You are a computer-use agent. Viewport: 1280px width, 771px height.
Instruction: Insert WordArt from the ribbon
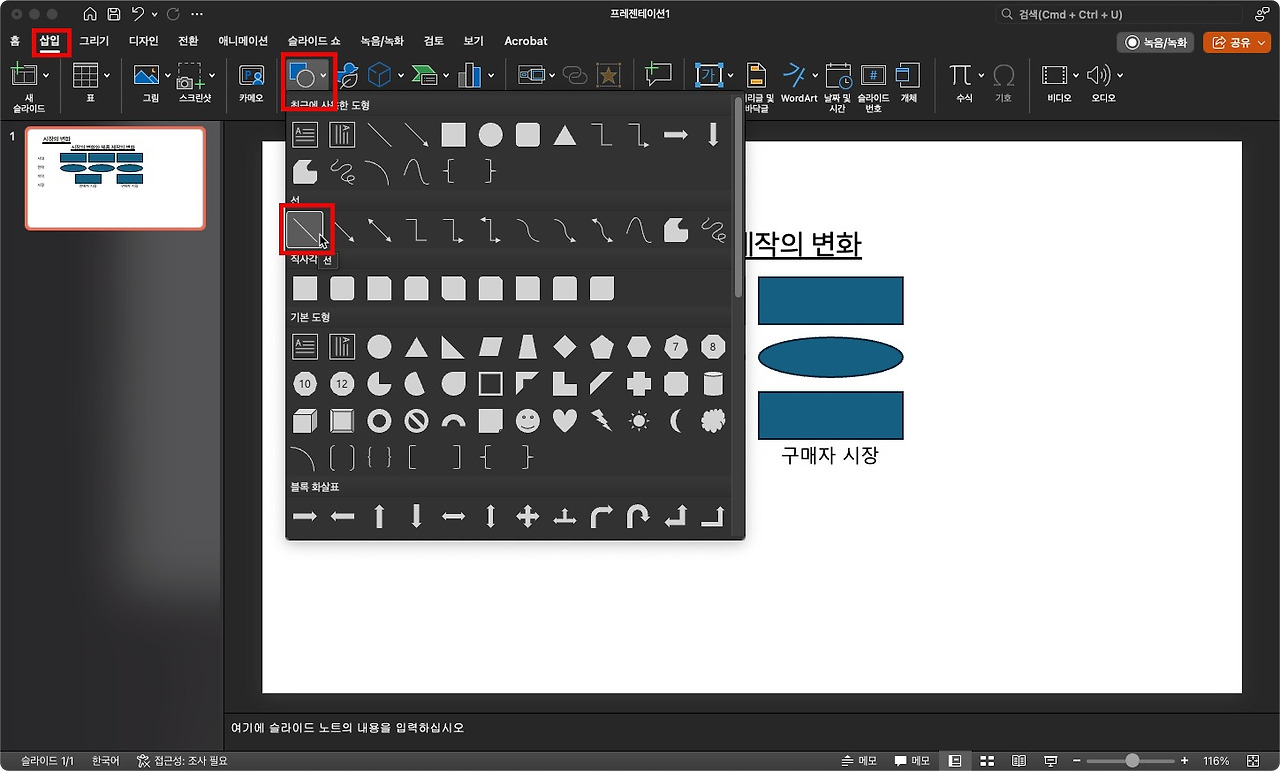click(x=799, y=84)
